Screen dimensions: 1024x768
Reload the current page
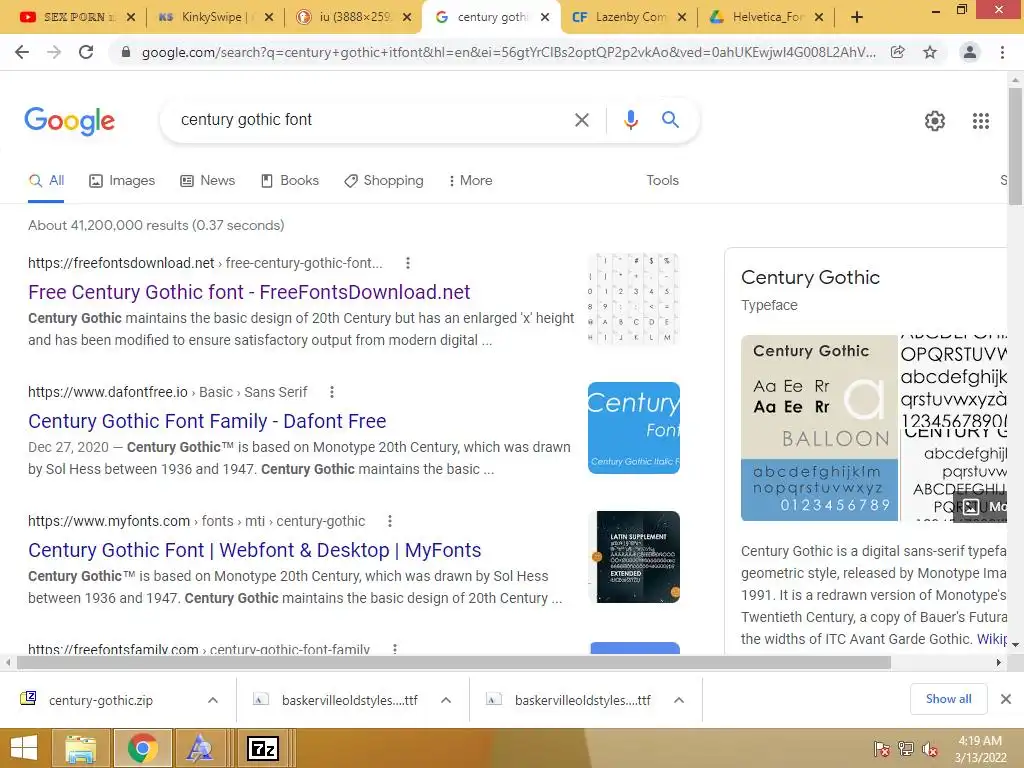tap(86, 52)
